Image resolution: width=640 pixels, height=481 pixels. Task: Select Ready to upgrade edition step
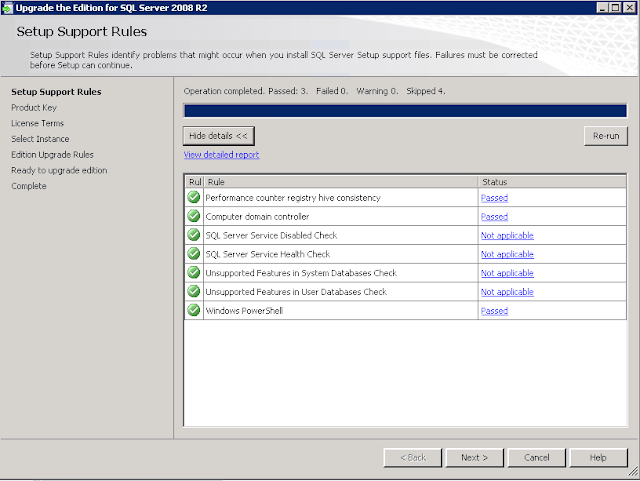click(59, 170)
